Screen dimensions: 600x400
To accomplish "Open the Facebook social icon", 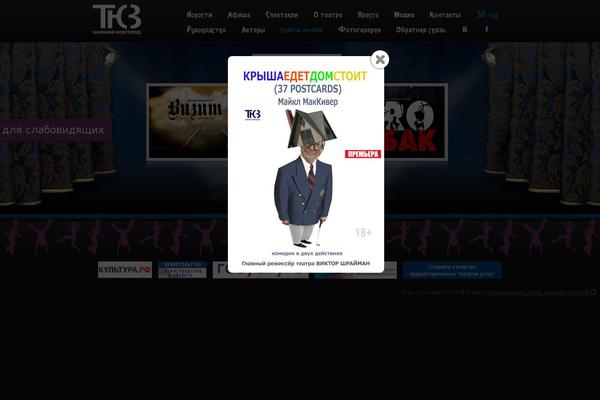I will 486,29.
